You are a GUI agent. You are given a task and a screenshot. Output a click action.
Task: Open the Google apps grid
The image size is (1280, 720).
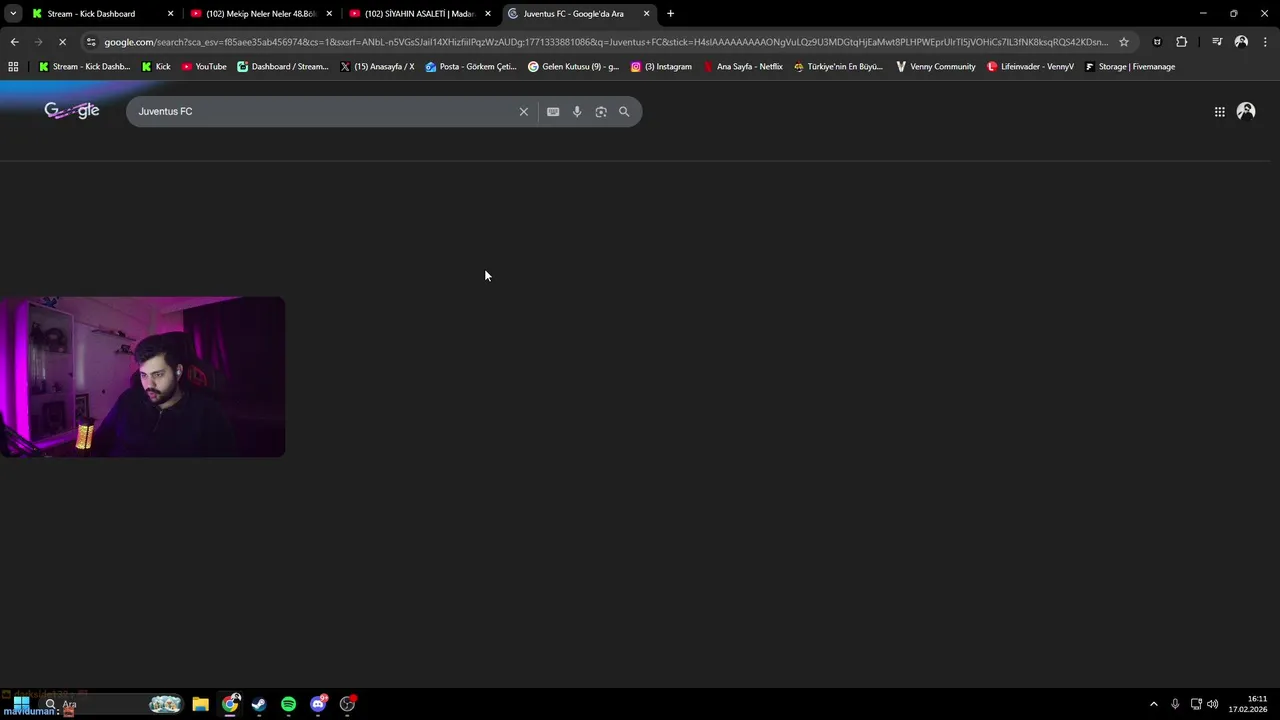point(1219,112)
